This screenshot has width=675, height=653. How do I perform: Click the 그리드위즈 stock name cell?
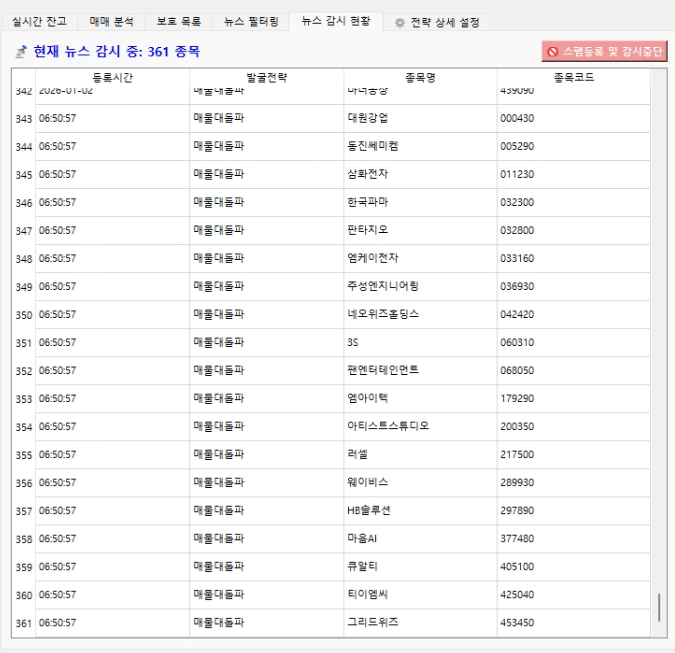tap(420, 622)
